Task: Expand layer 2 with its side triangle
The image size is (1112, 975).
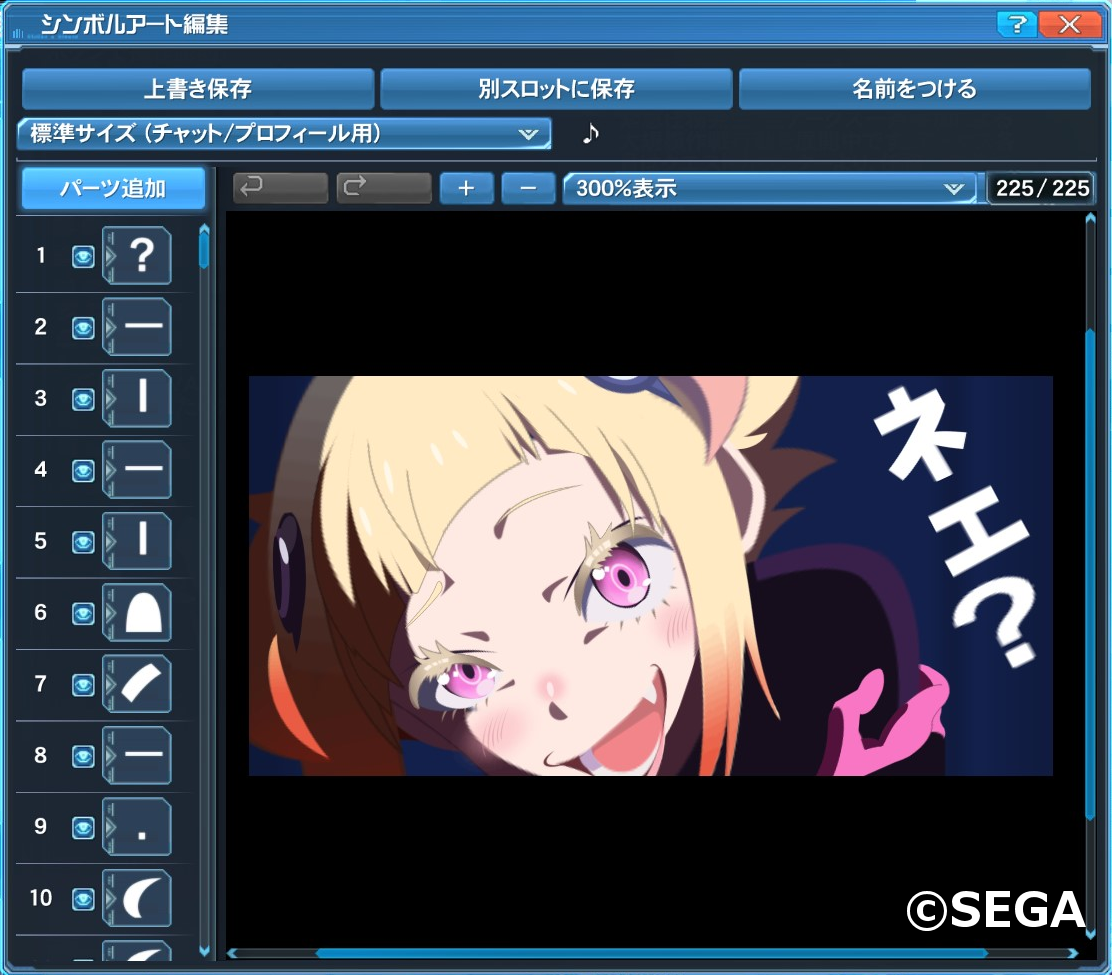Action: [x=109, y=327]
